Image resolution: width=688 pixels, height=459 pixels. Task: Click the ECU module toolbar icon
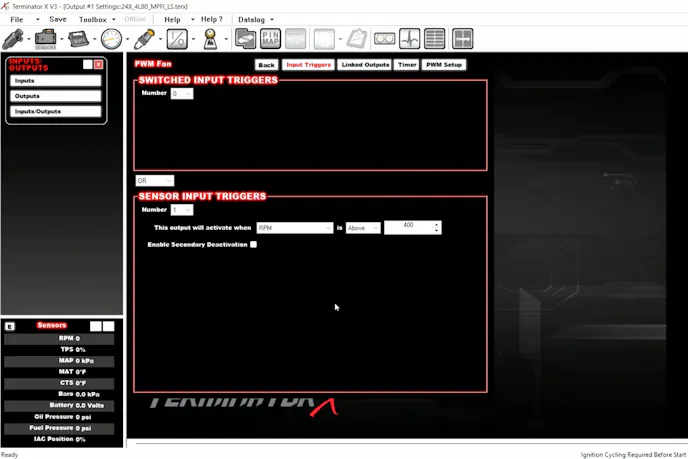click(x=79, y=39)
